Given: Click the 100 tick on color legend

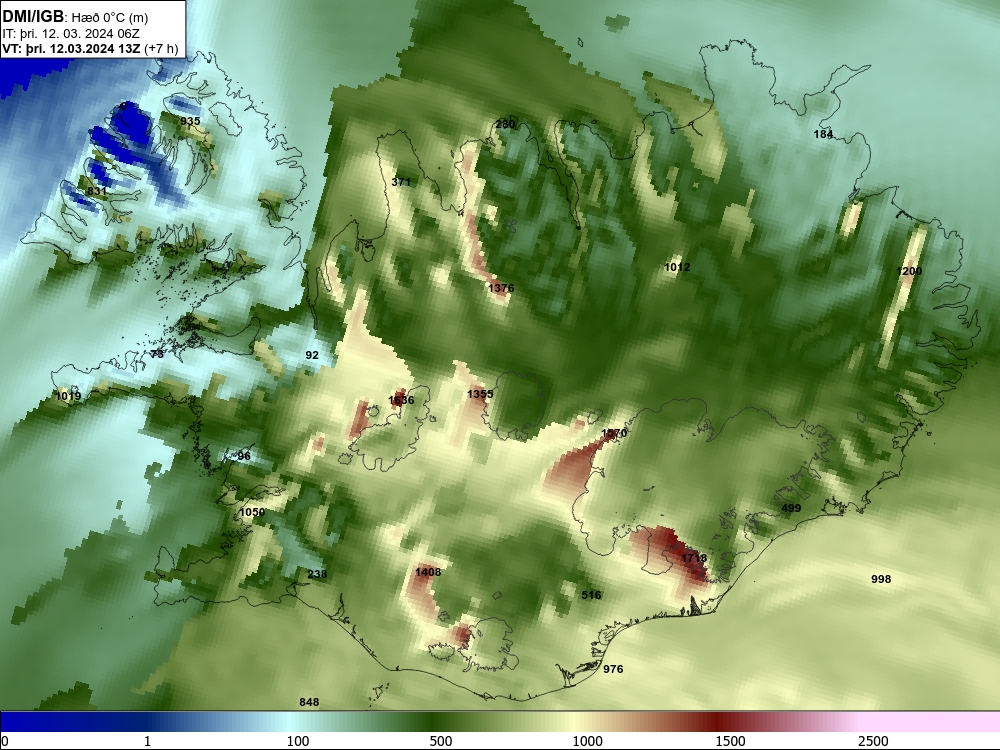Looking at the screenshot, I should pos(298,741).
